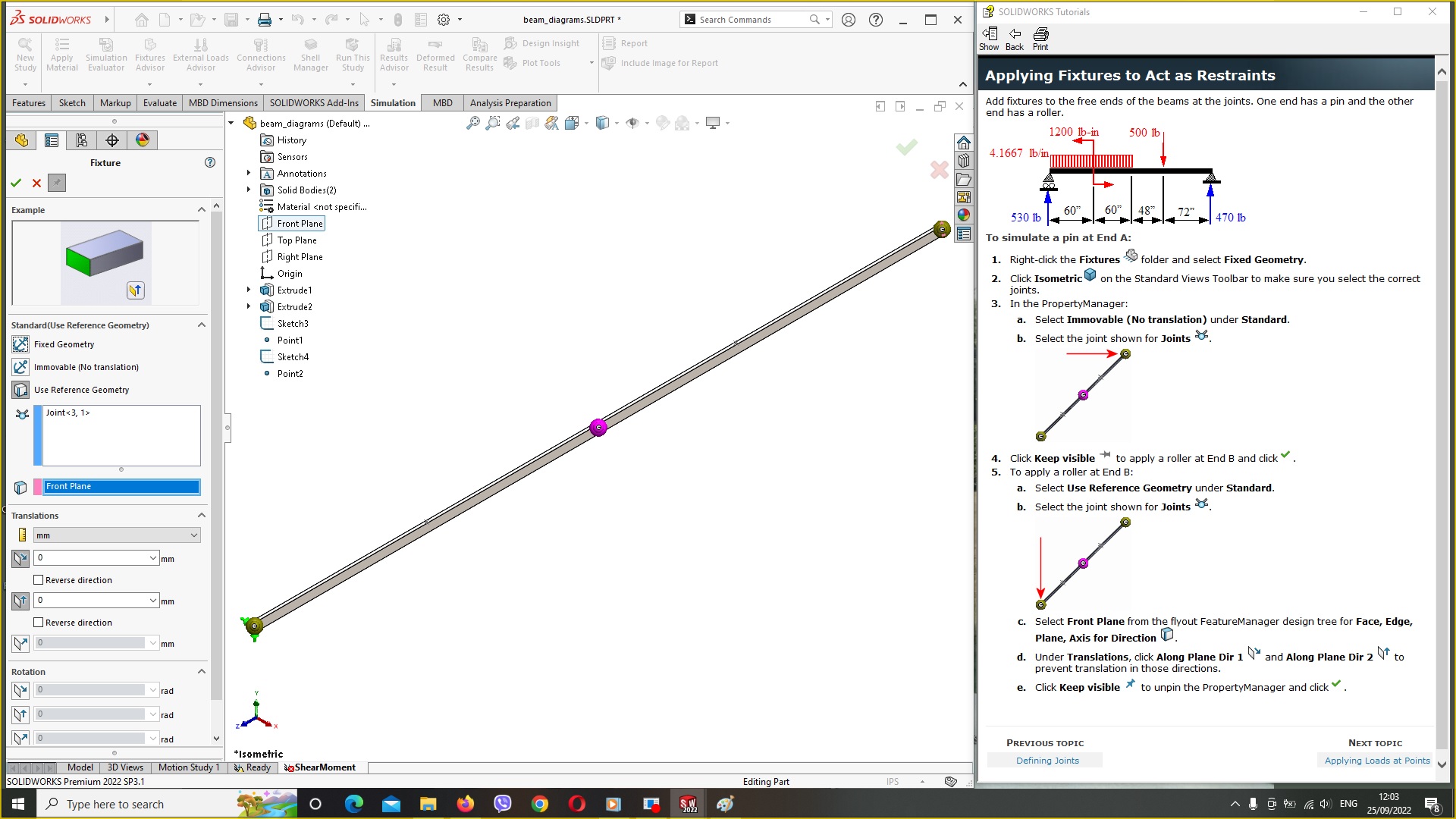The width and height of the screenshot is (1456, 819).
Task: Open the units mm dropdown
Action: (118, 535)
